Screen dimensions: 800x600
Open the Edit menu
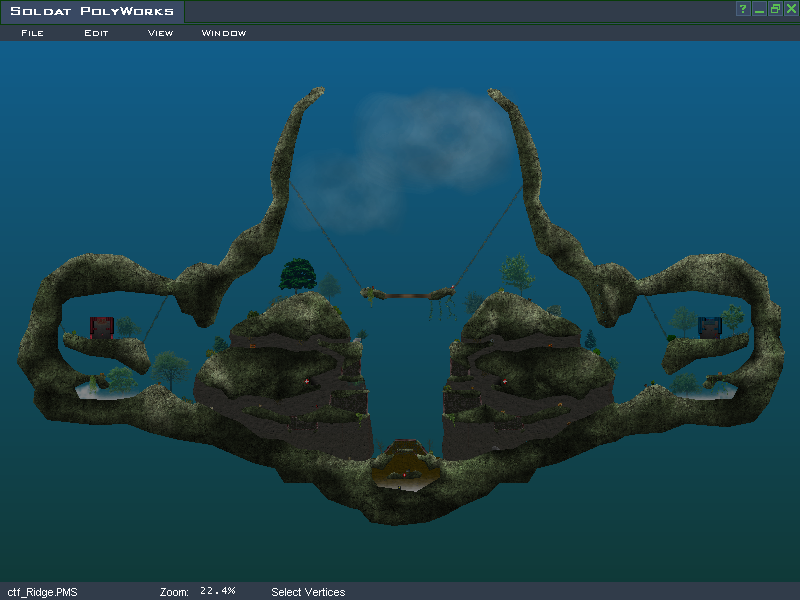click(x=96, y=33)
